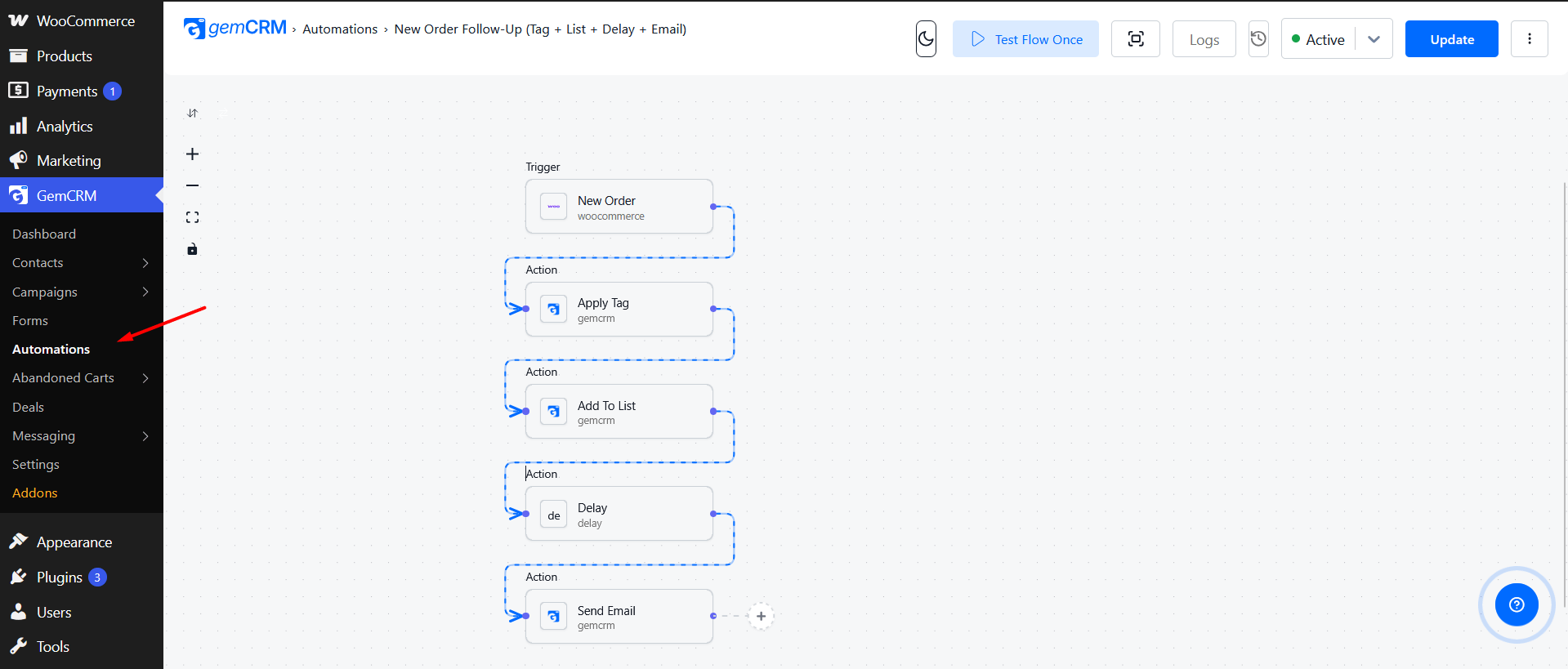Expand Campaigns submenu chevron
This screenshot has width=1568, height=669.
(145, 292)
